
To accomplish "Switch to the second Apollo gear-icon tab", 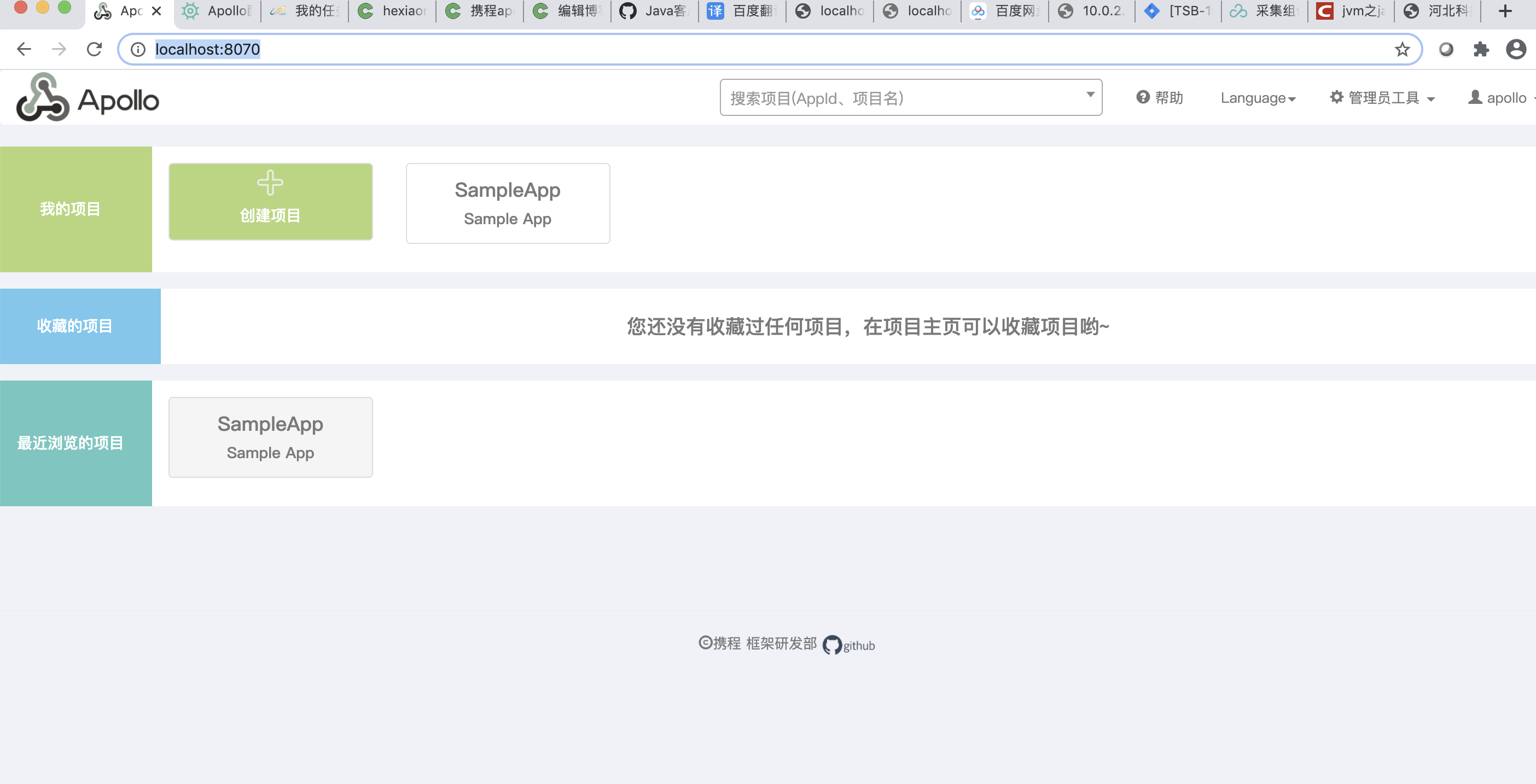I will tap(218, 11).
